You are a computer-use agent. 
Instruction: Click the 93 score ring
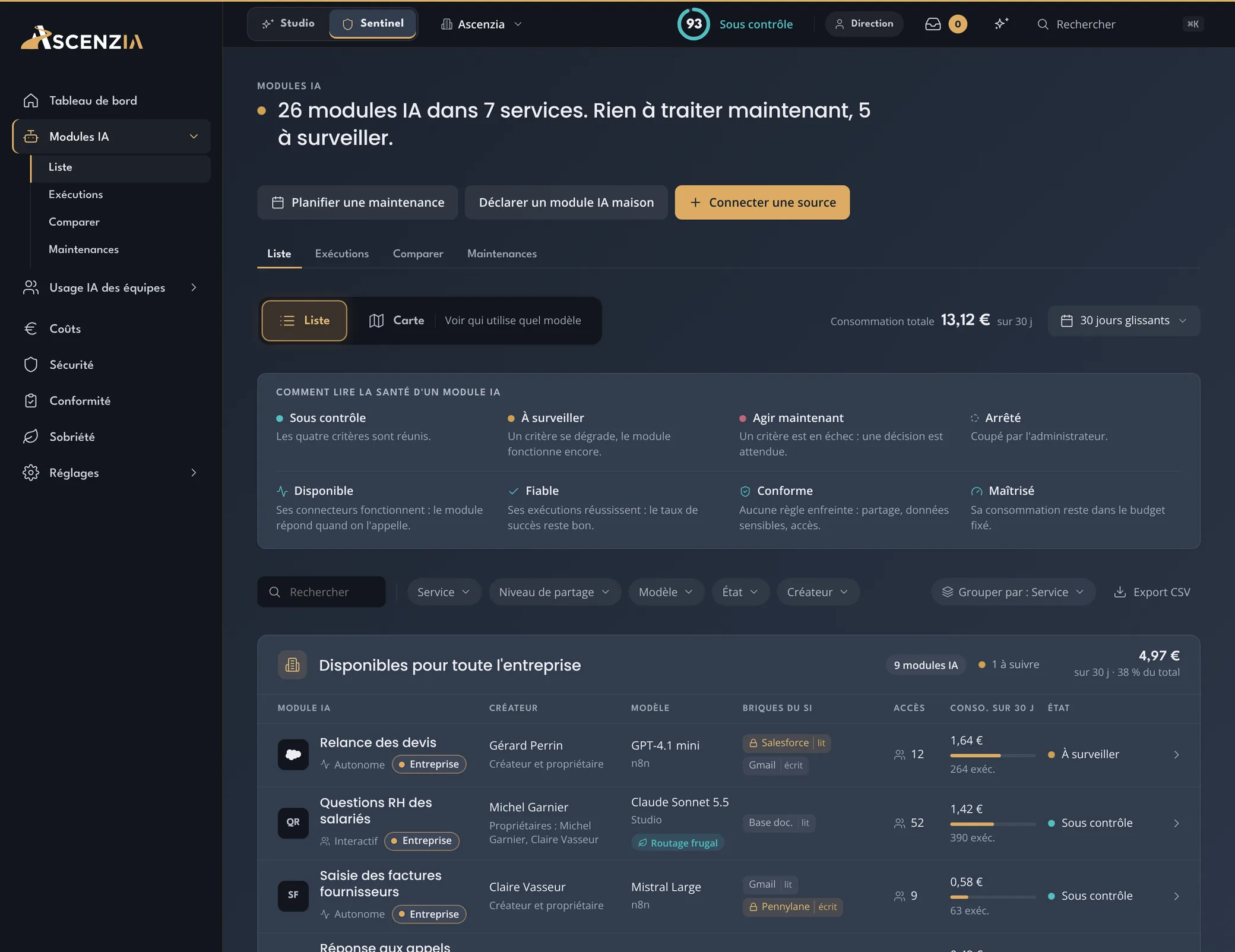pos(693,24)
